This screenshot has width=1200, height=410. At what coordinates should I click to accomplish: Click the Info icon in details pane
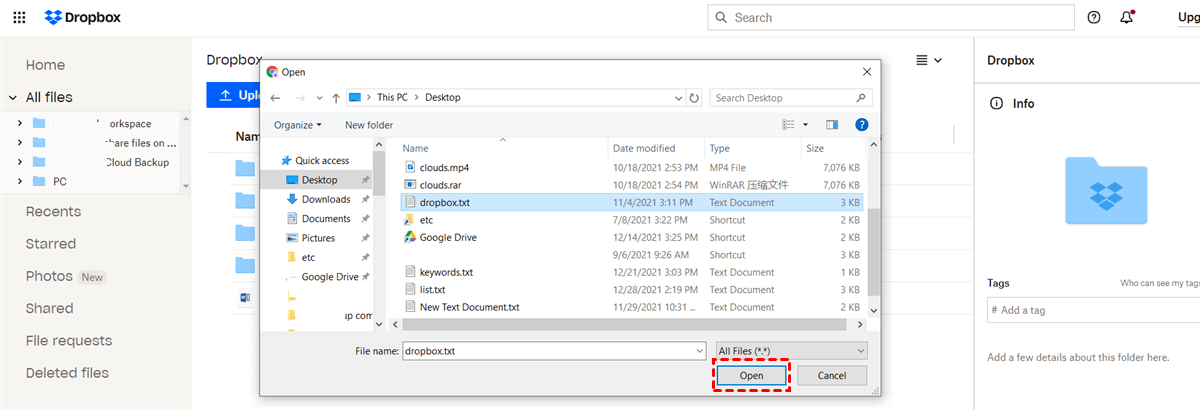(995, 103)
